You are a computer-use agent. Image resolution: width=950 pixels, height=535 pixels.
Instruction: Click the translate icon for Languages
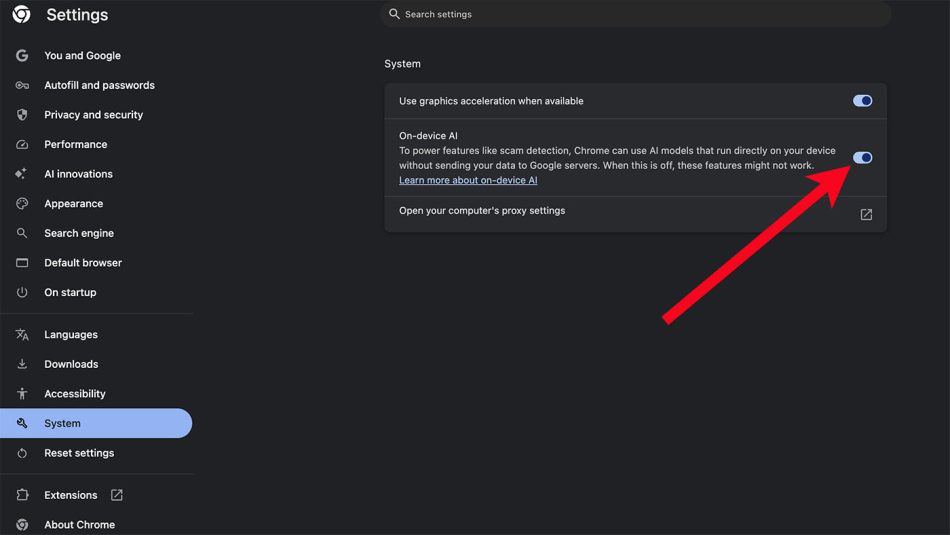22,334
